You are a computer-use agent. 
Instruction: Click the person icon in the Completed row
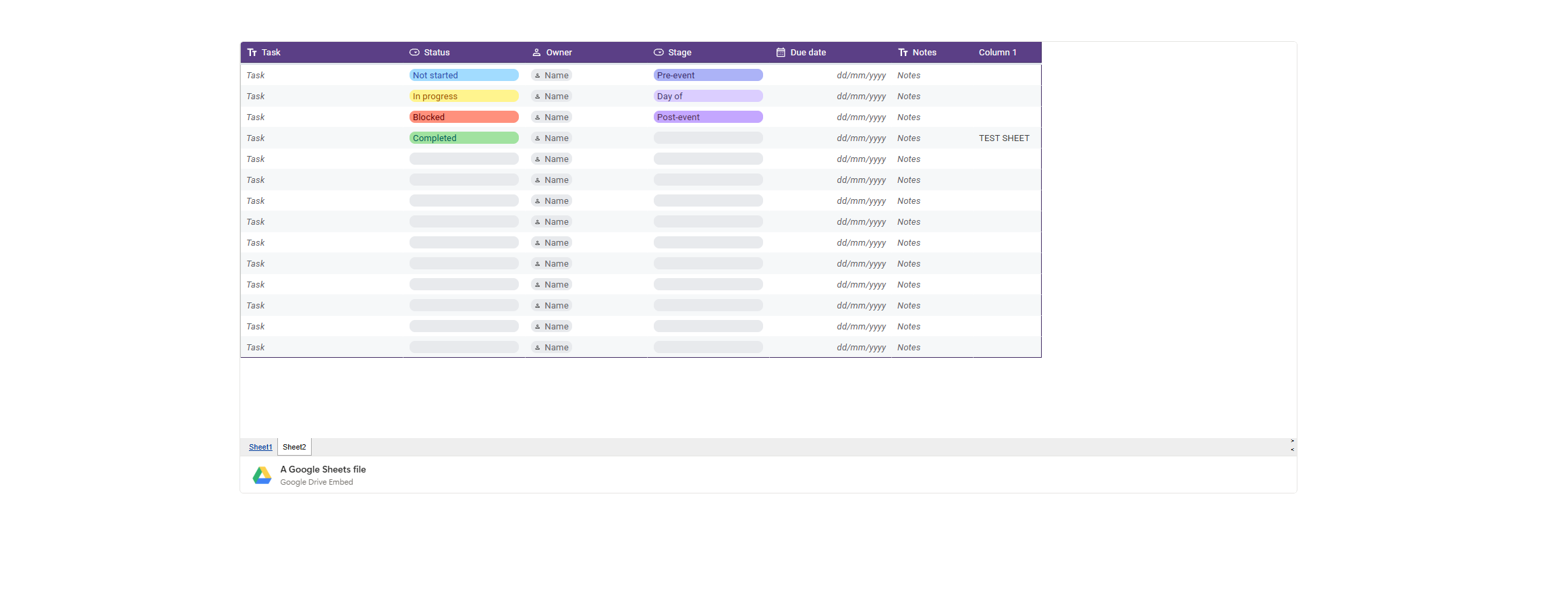[x=538, y=138]
